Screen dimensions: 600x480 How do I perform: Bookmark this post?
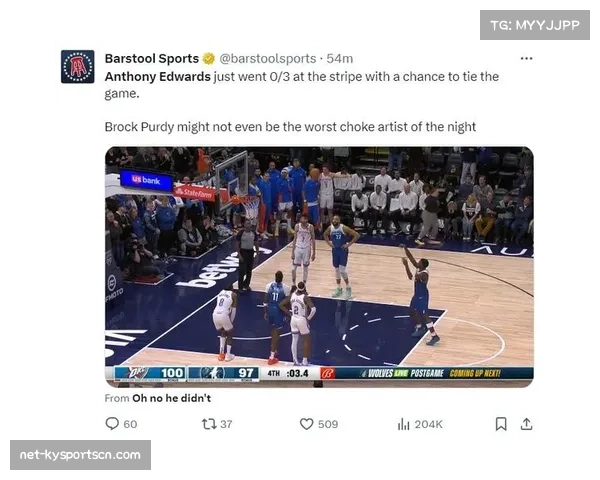501,424
